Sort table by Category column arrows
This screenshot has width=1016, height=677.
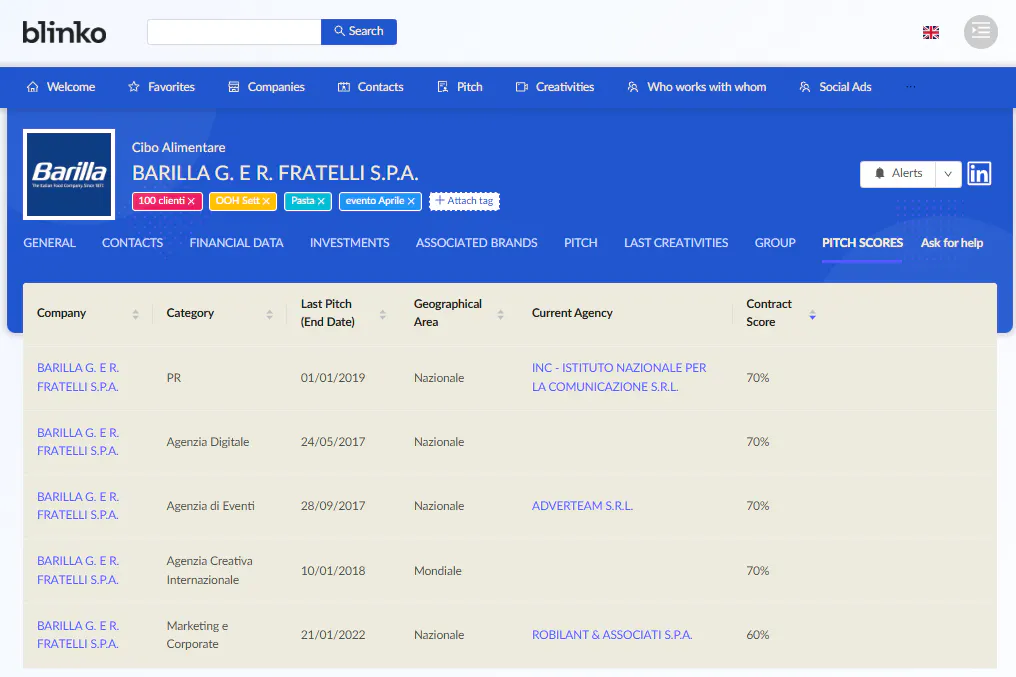(270, 314)
